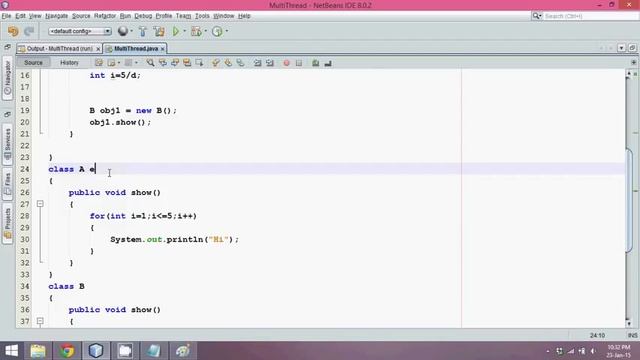Open the Navigator side panel
This screenshot has height=360, width=640.
7,78
